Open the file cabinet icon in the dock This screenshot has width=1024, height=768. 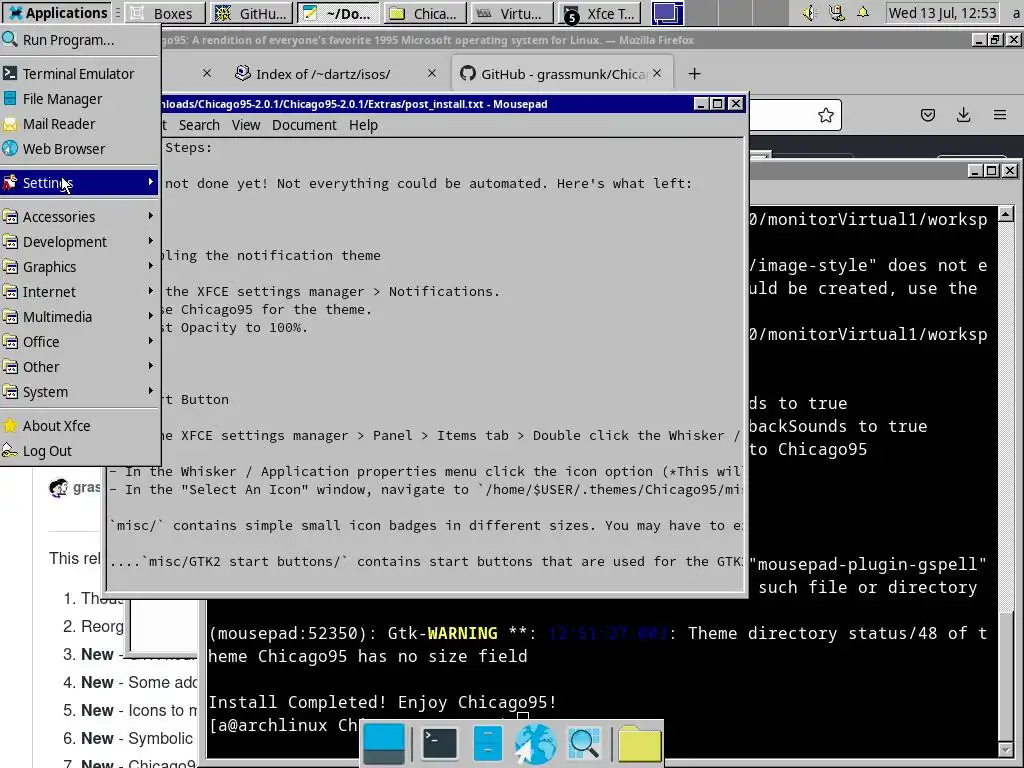[x=488, y=743]
